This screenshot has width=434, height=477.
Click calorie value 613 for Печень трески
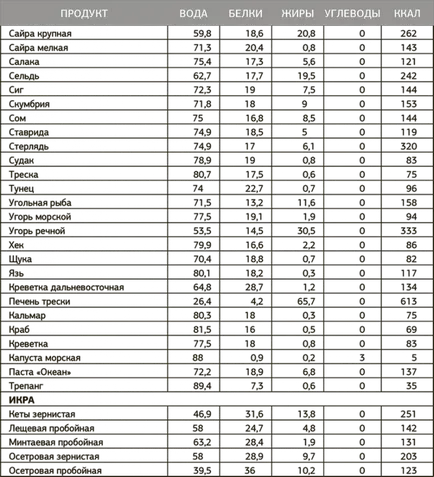pyautogui.click(x=409, y=302)
